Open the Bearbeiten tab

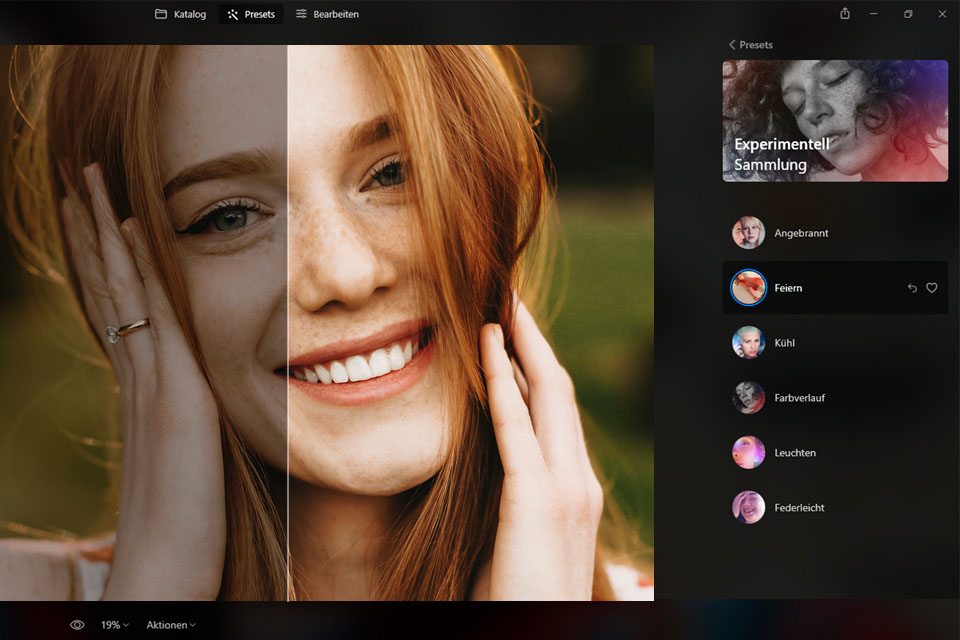point(327,15)
